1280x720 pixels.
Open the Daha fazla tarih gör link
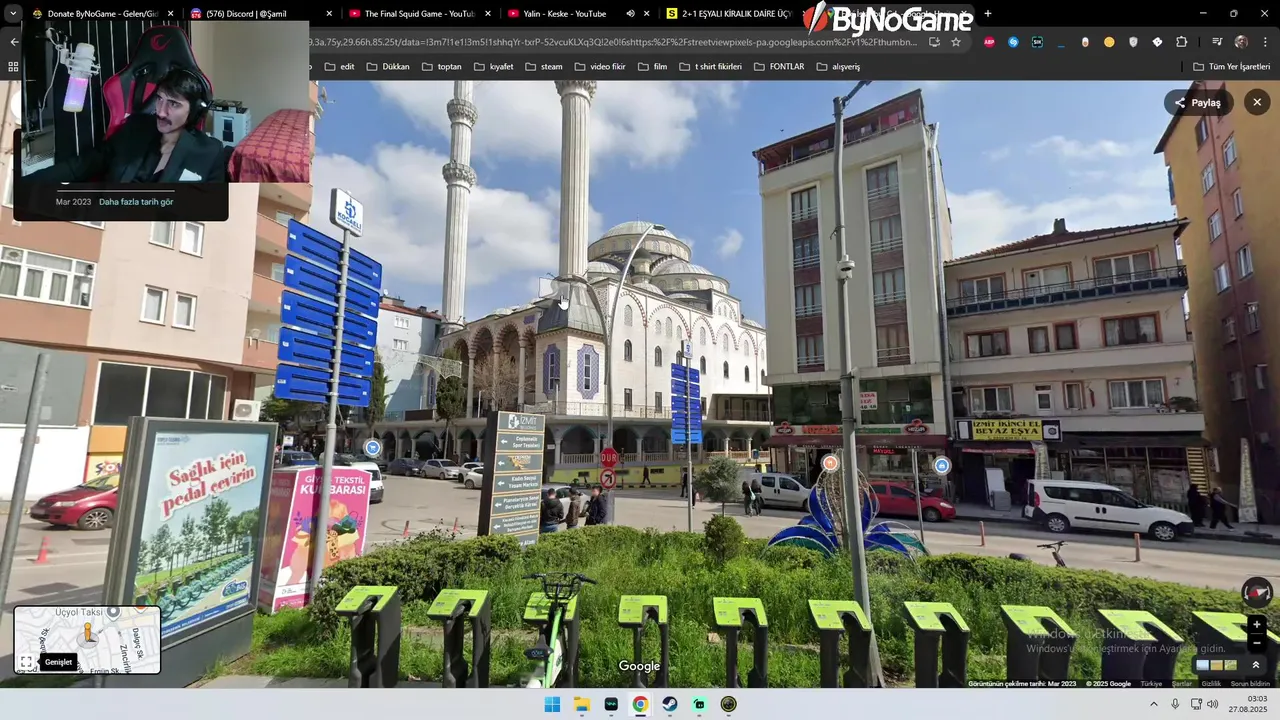point(136,202)
